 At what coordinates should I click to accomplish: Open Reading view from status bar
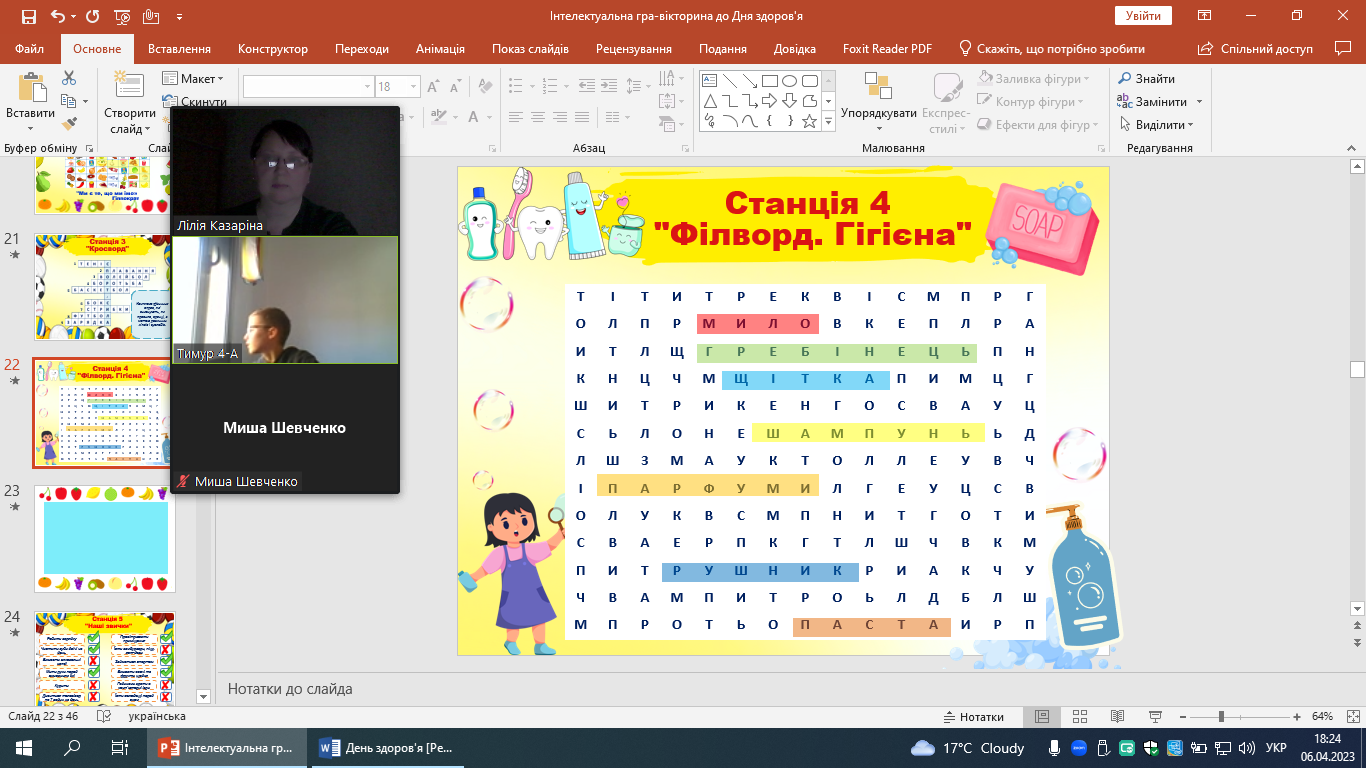pyautogui.click(x=1116, y=717)
